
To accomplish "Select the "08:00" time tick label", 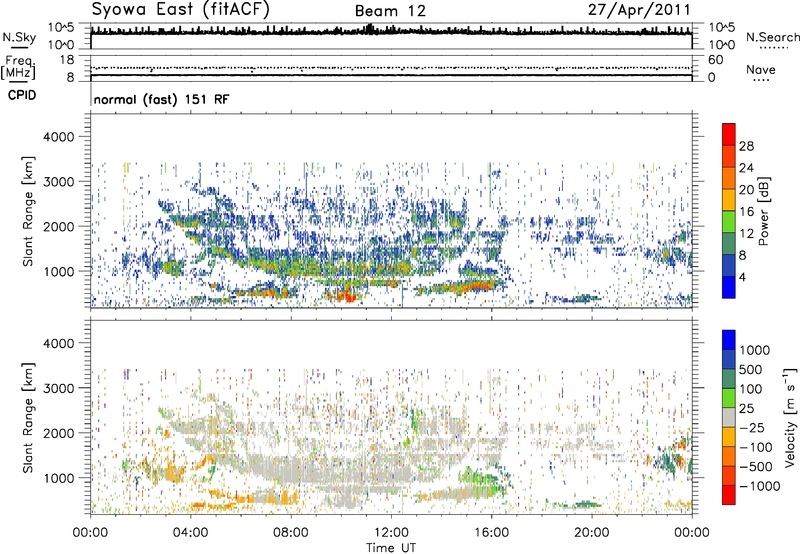I will (290, 533).
